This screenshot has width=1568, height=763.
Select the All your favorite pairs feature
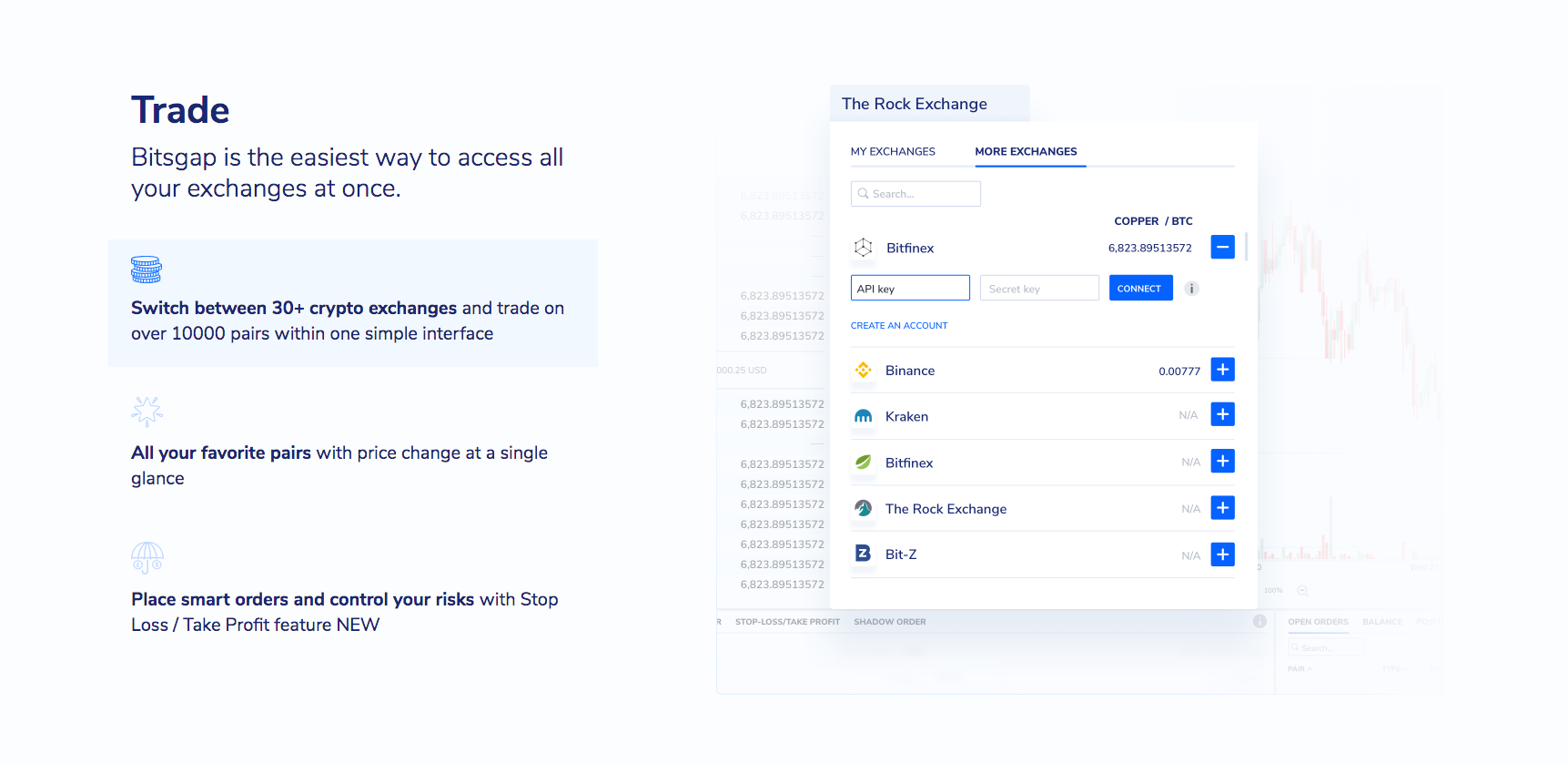pos(353,443)
